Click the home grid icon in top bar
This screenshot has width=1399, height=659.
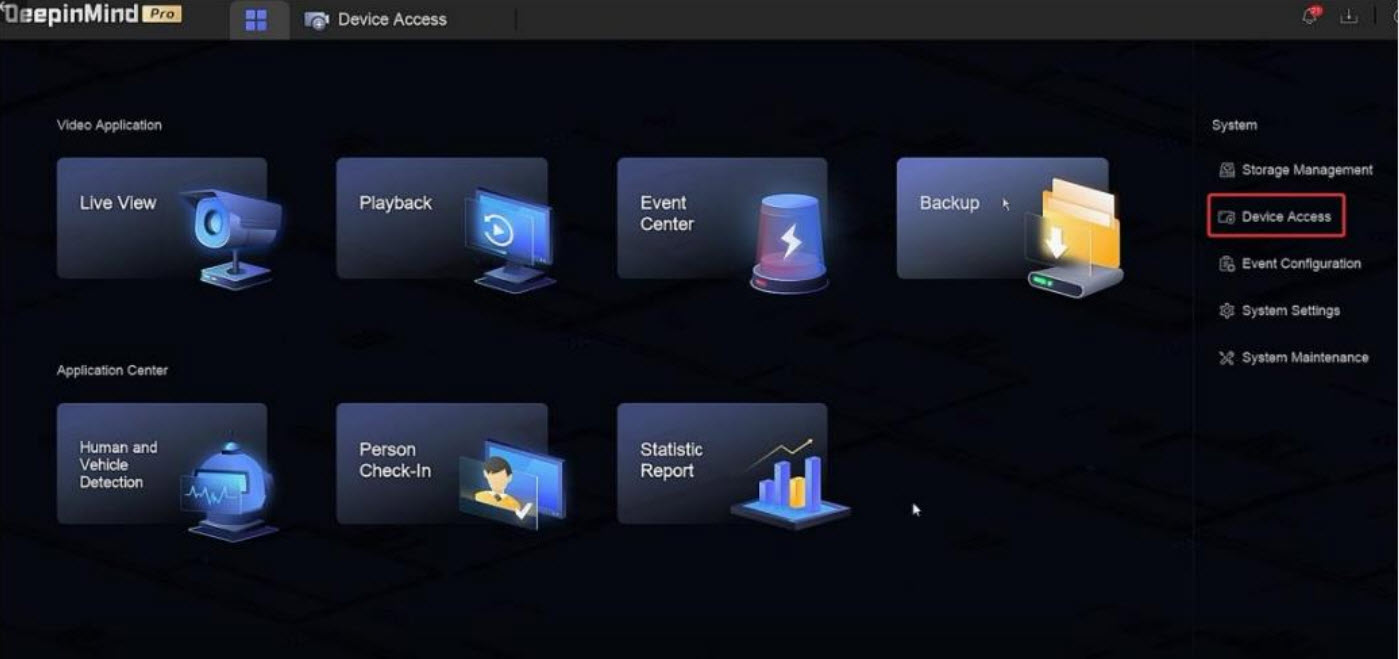pos(256,20)
